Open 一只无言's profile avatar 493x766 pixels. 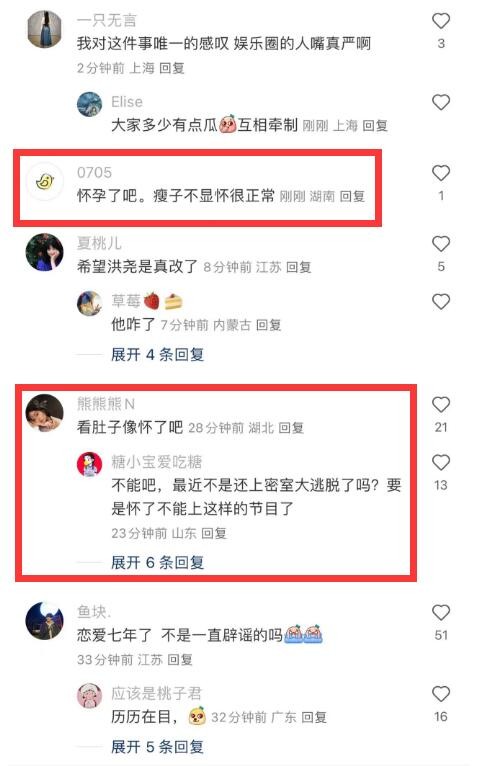click(44, 30)
